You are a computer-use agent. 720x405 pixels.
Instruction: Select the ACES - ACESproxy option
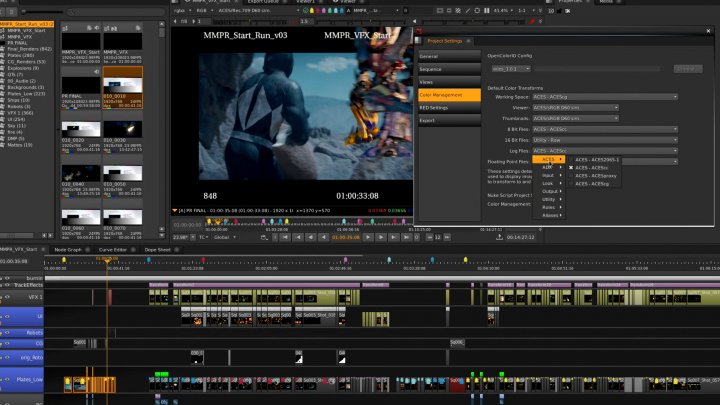click(594, 176)
